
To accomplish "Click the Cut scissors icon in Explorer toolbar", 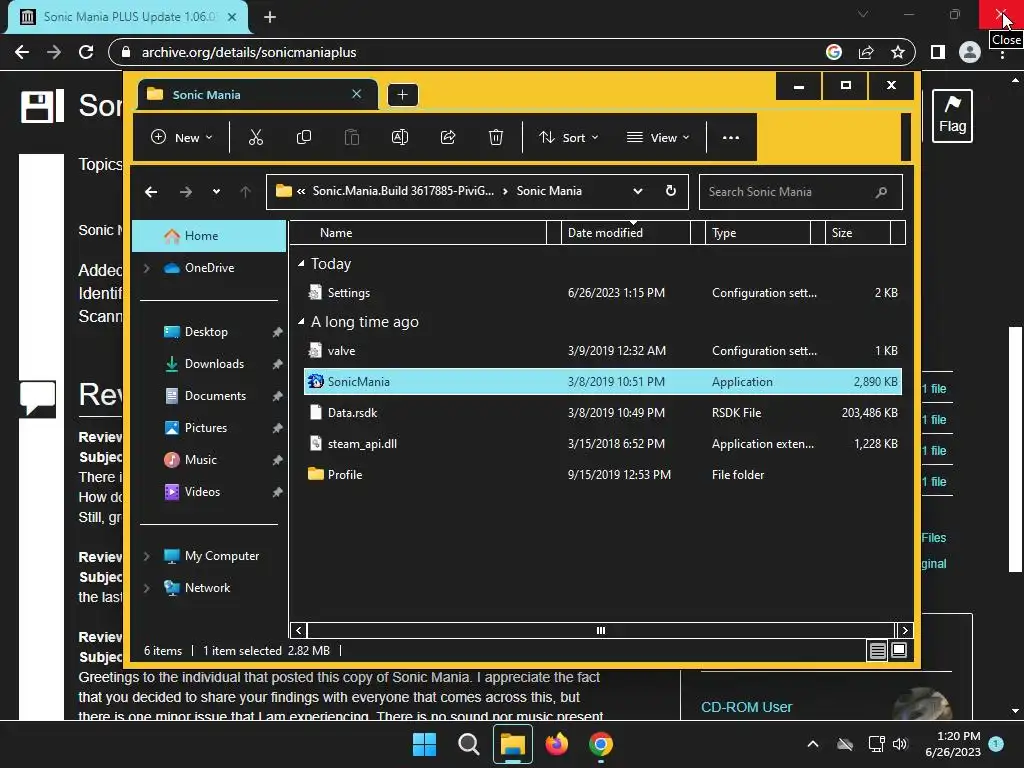I will pyautogui.click(x=255, y=137).
